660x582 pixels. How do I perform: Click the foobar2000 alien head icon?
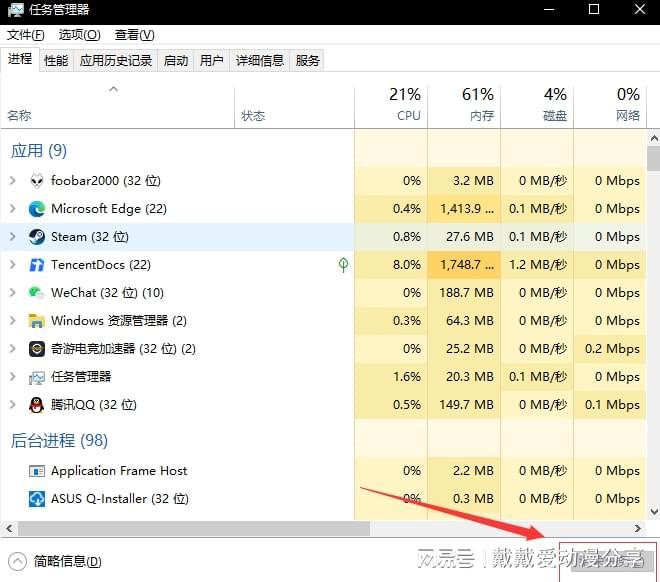coord(37,181)
